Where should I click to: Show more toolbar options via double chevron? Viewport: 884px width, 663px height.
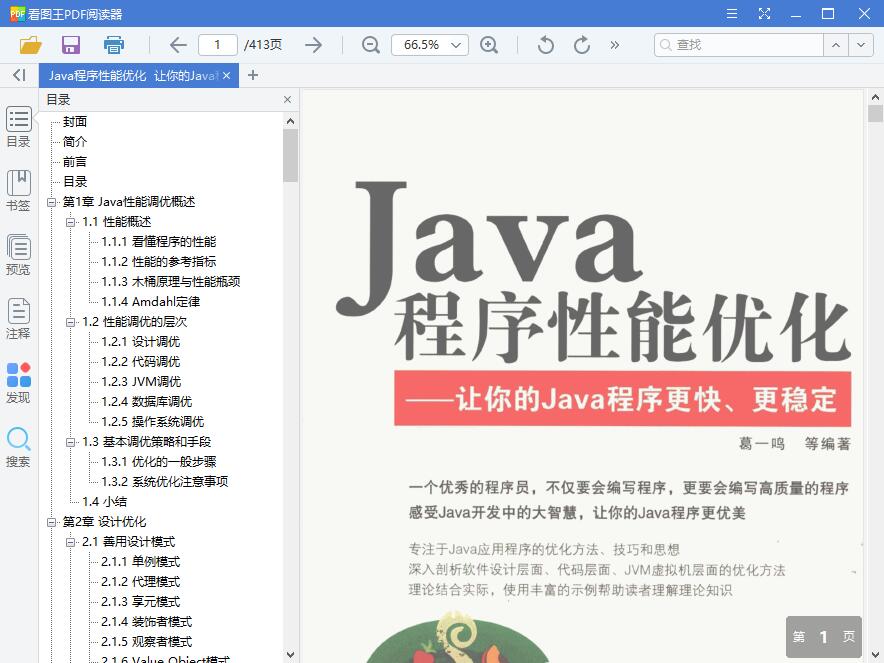(615, 45)
